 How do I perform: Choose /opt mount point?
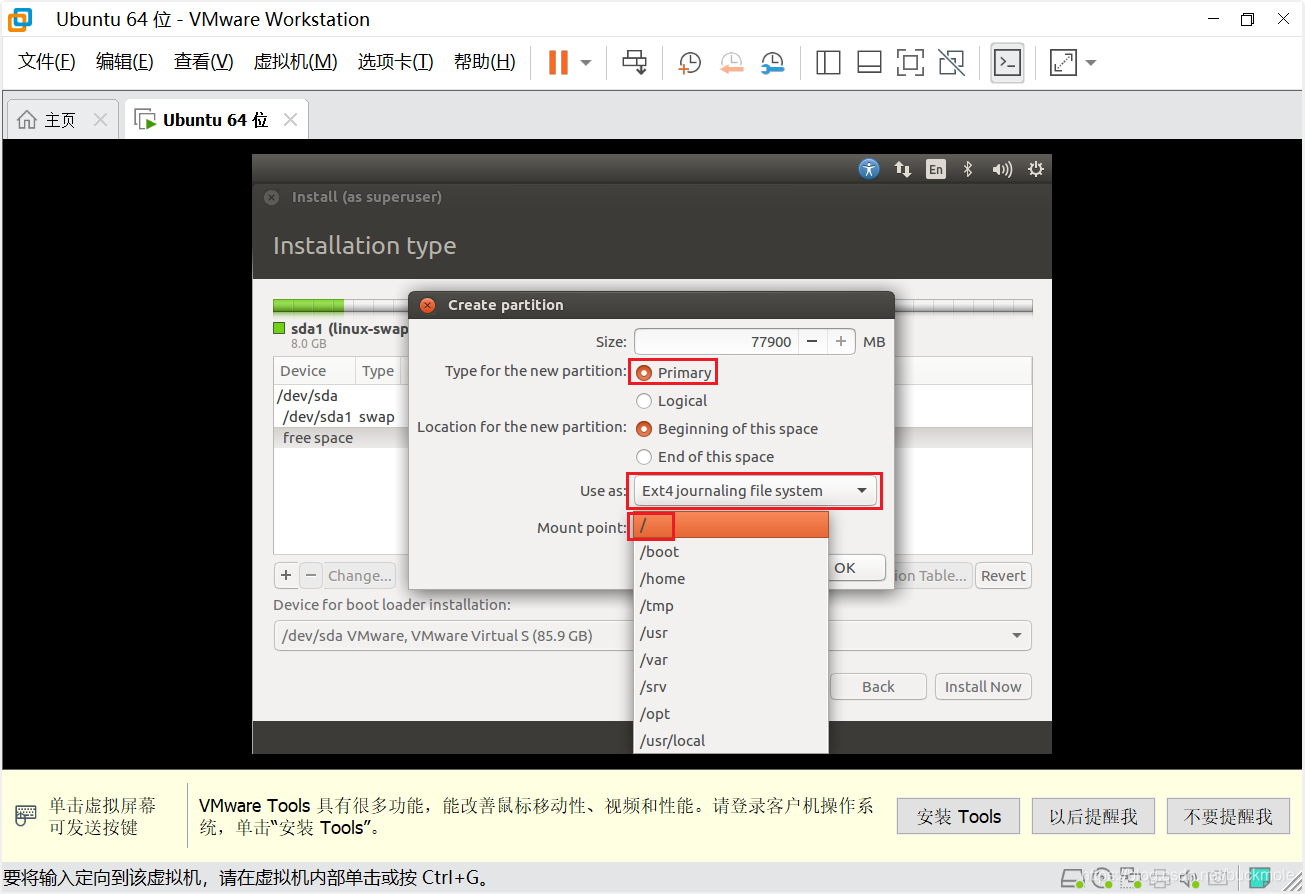(731, 714)
